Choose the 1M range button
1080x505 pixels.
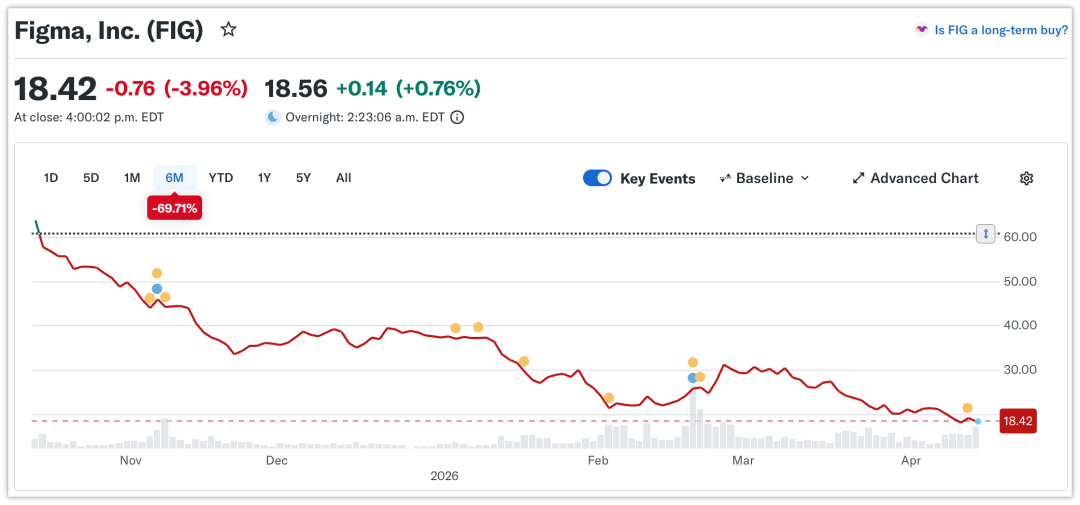coord(131,178)
